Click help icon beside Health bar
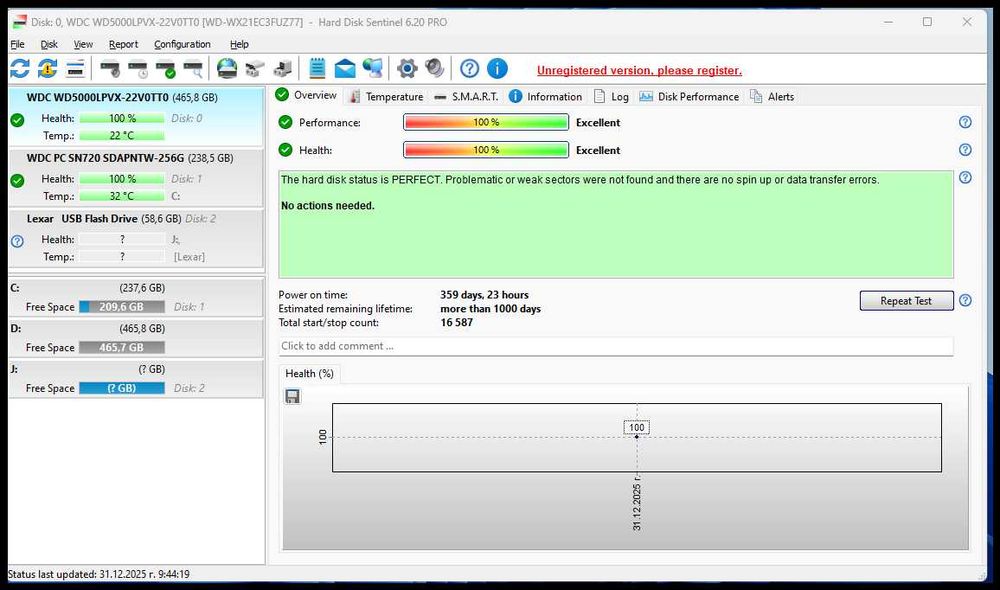1000x590 pixels. click(966, 150)
